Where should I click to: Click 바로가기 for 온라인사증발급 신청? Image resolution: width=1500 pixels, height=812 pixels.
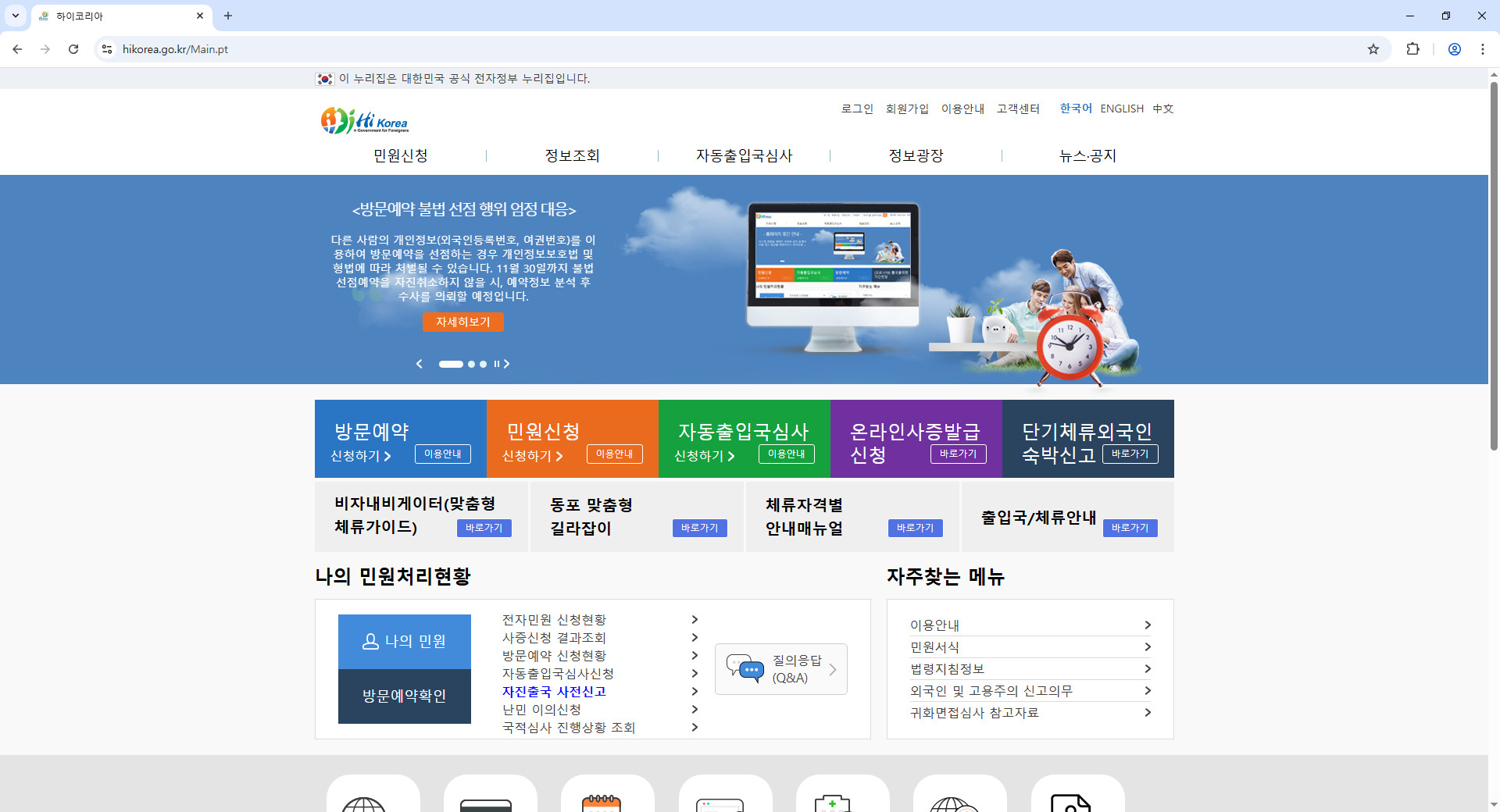[959, 454]
